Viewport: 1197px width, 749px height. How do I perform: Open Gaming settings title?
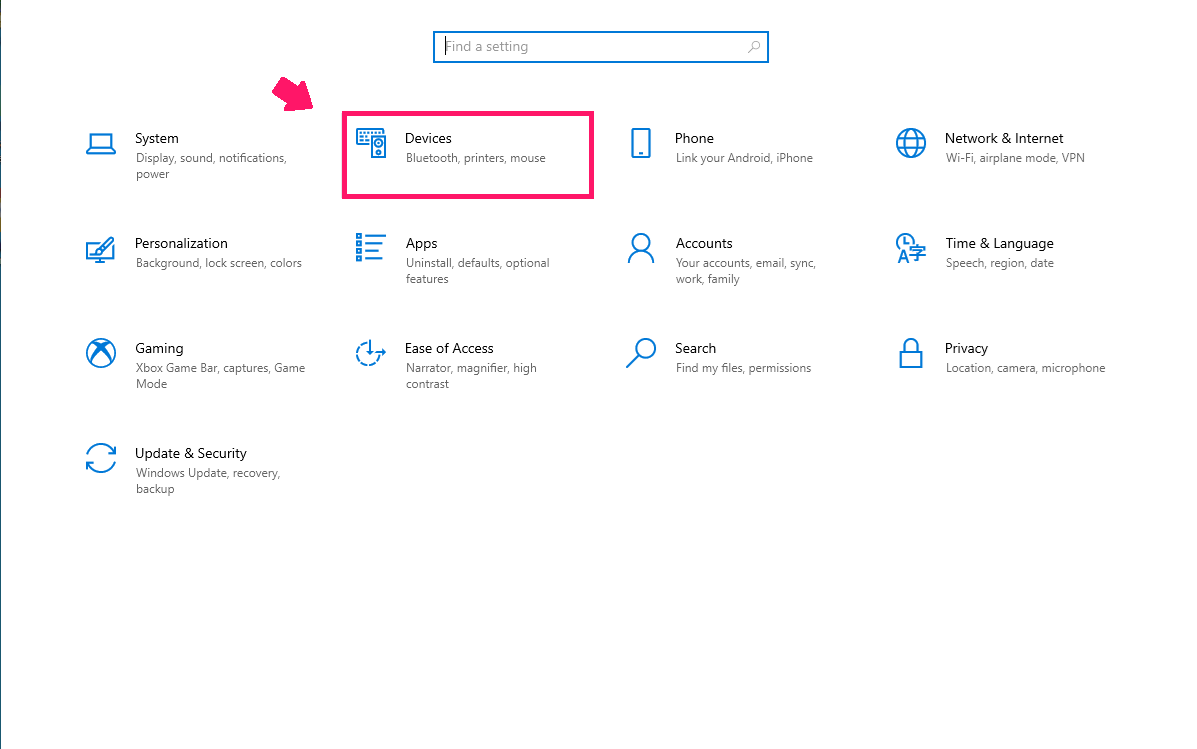coord(159,348)
